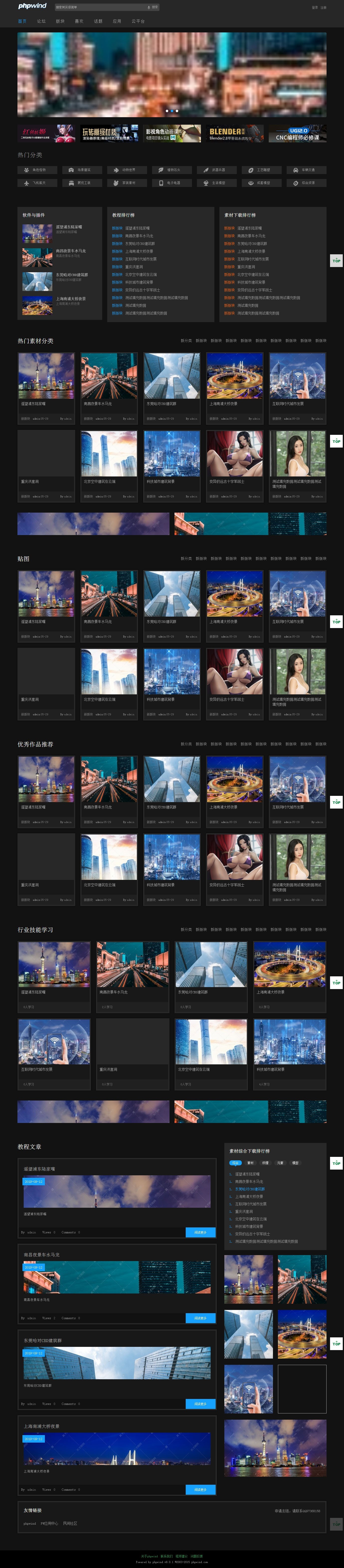
Task: Focus the top search input field
Action: (100, 7)
